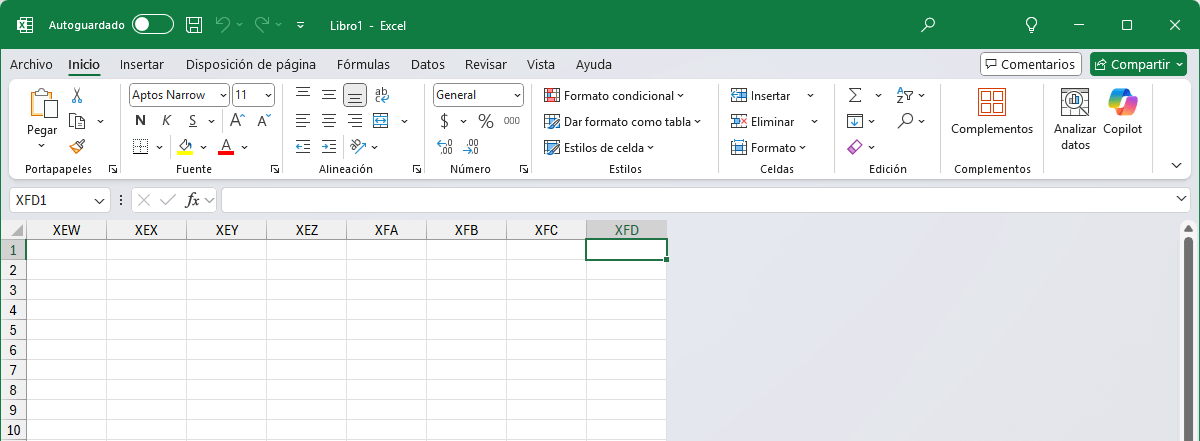Expand the formula bar
The height and width of the screenshot is (441, 1200).
(x=1182, y=200)
